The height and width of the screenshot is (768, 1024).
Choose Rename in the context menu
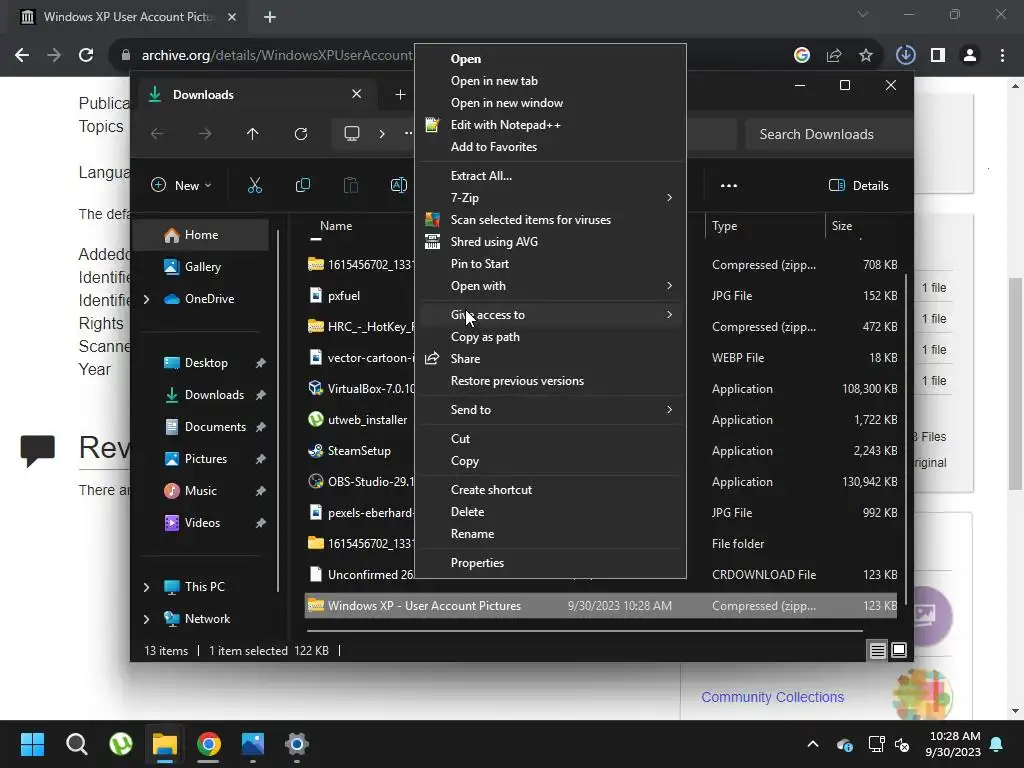(551, 534)
